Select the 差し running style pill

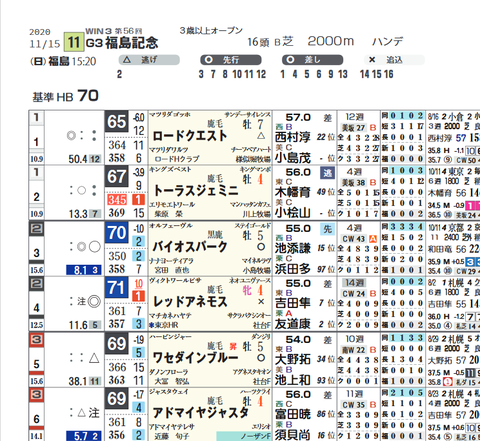coord(312,60)
